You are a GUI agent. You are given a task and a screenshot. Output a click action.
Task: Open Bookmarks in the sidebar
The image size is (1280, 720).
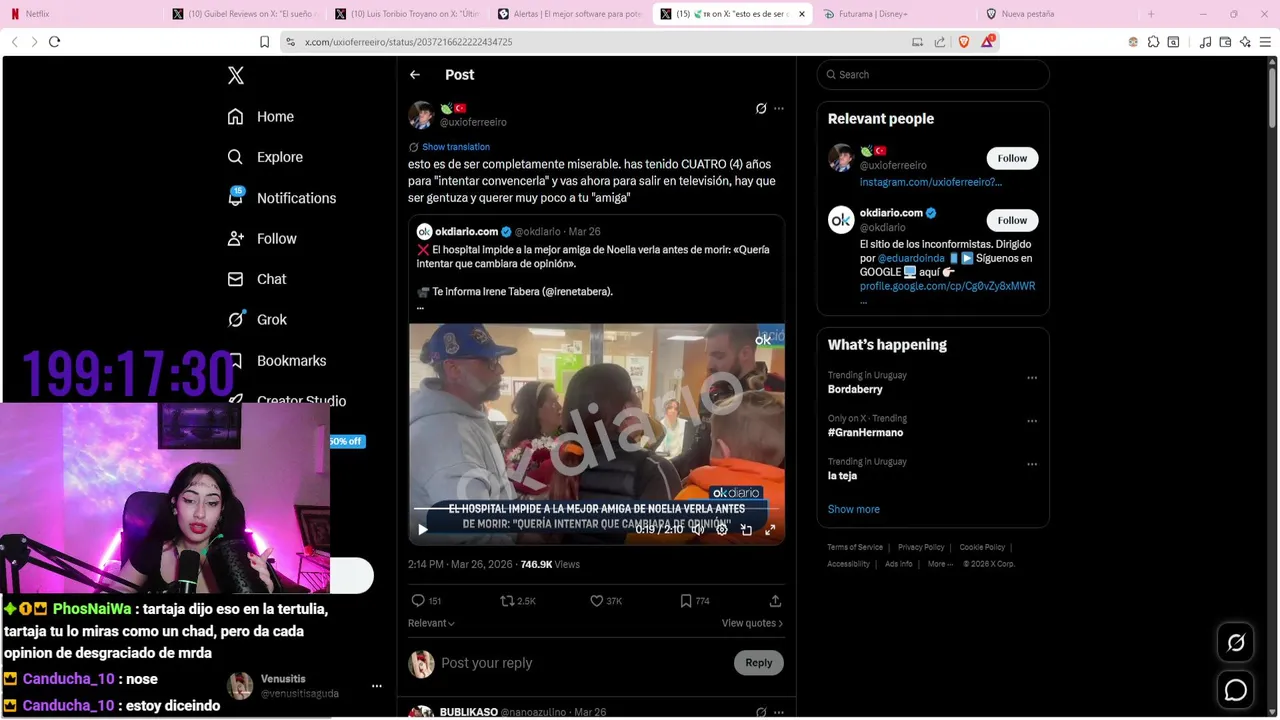(x=277, y=360)
